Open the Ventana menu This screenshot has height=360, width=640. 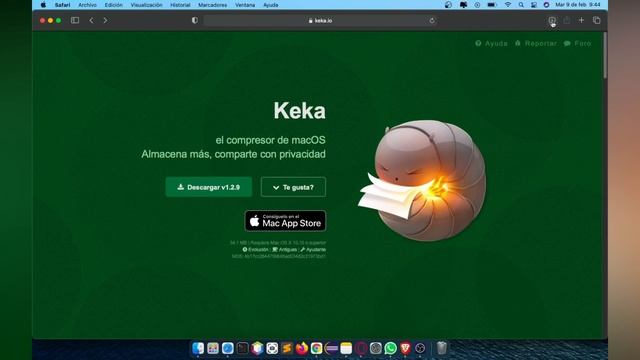[245, 5]
